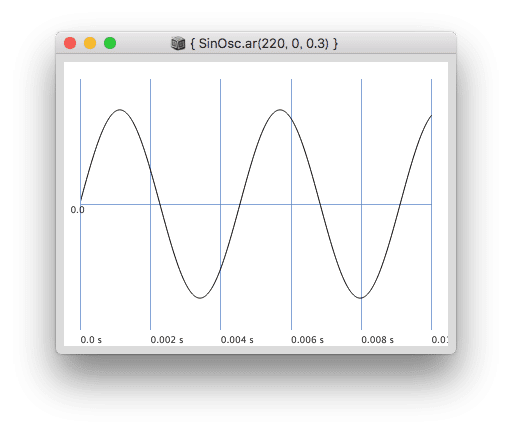Click the 0.0 amplitude label
Image resolution: width=512 pixels, height=434 pixels.
click(x=77, y=210)
